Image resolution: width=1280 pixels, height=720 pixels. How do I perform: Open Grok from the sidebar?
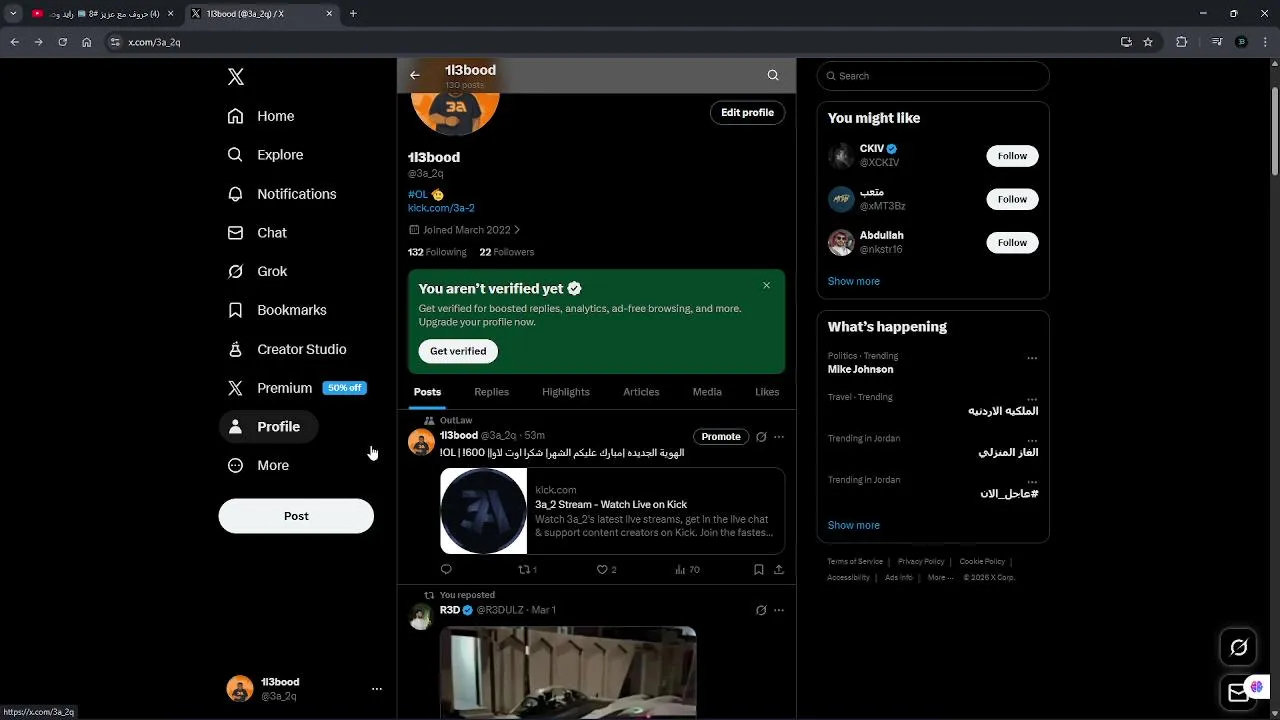(x=257, y=271)
